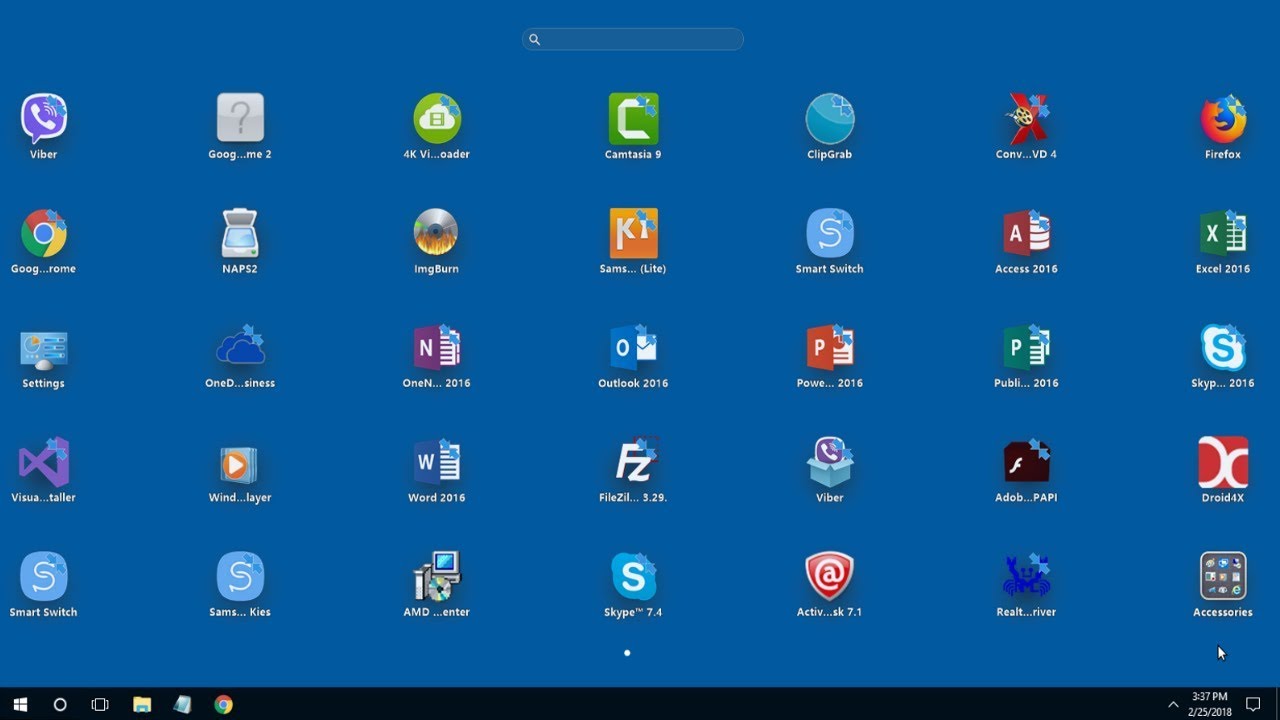Launch Excel 2016
The height and width of the screenshot is (720, 1280).
click(1223, 233)
